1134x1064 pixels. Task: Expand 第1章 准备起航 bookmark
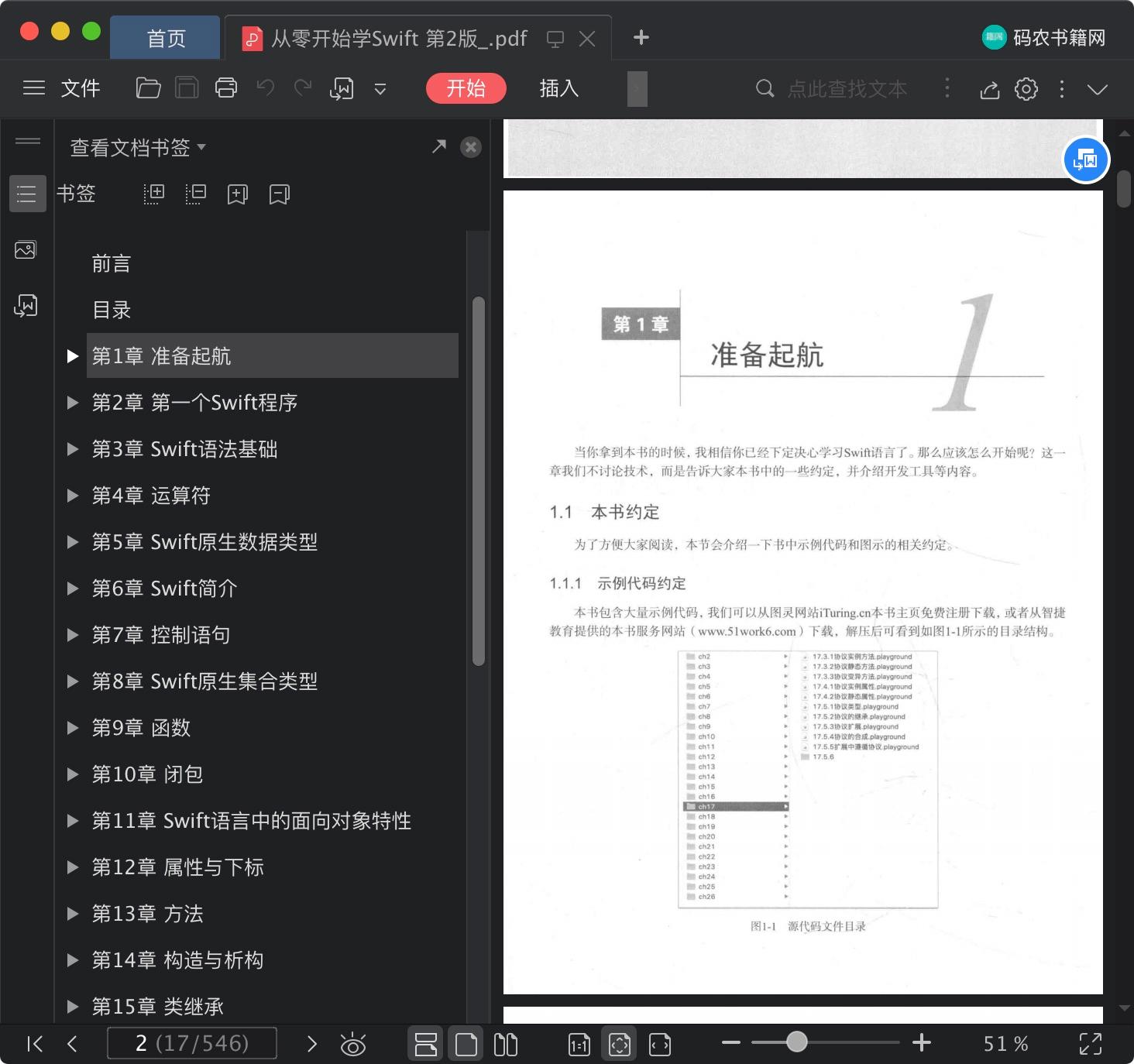pyautogui.click(x=73, y=356)
